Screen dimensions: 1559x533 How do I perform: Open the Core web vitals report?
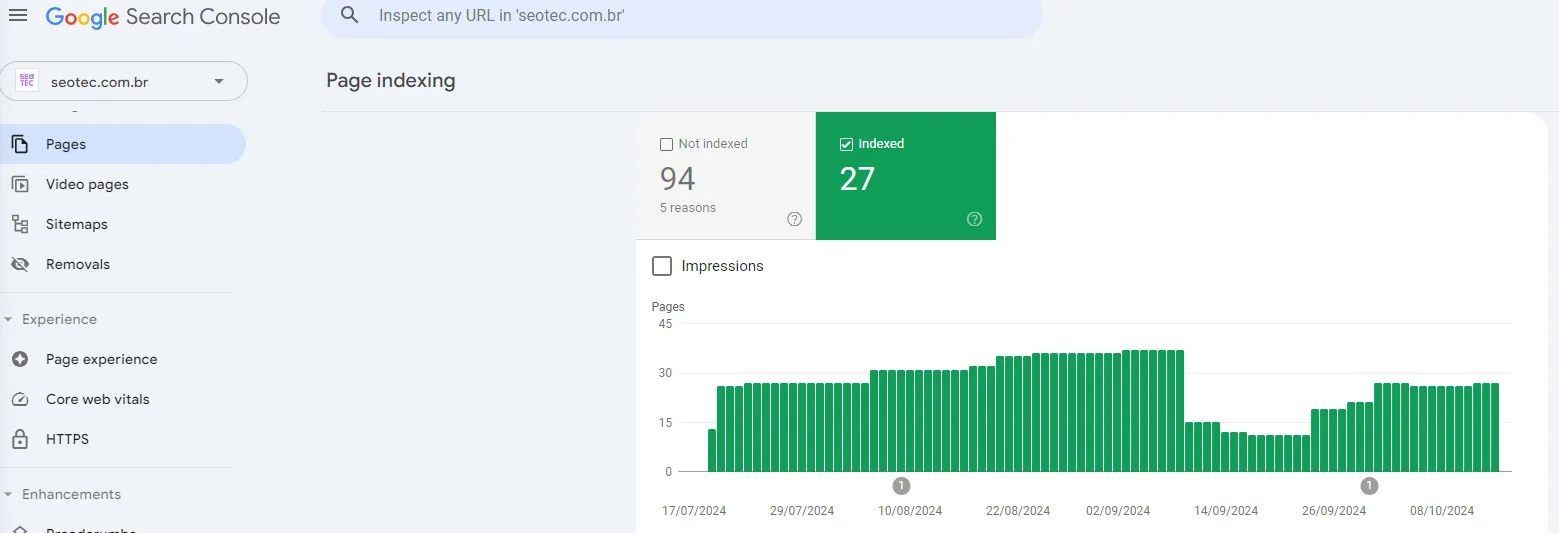[x=123, y=399]
